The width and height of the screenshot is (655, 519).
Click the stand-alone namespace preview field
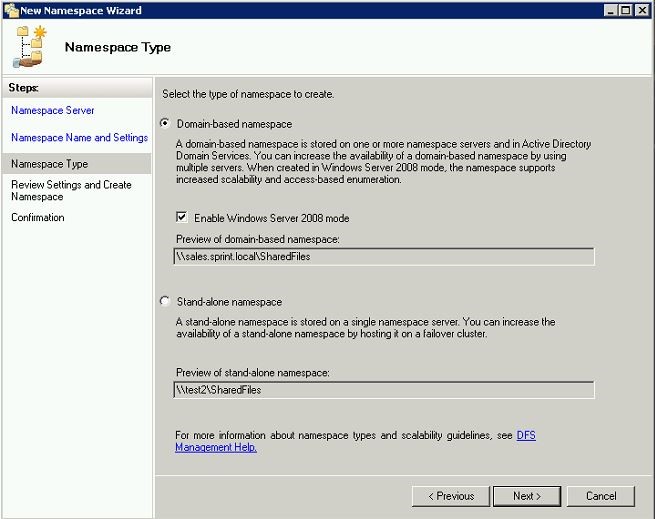point(384,390)
